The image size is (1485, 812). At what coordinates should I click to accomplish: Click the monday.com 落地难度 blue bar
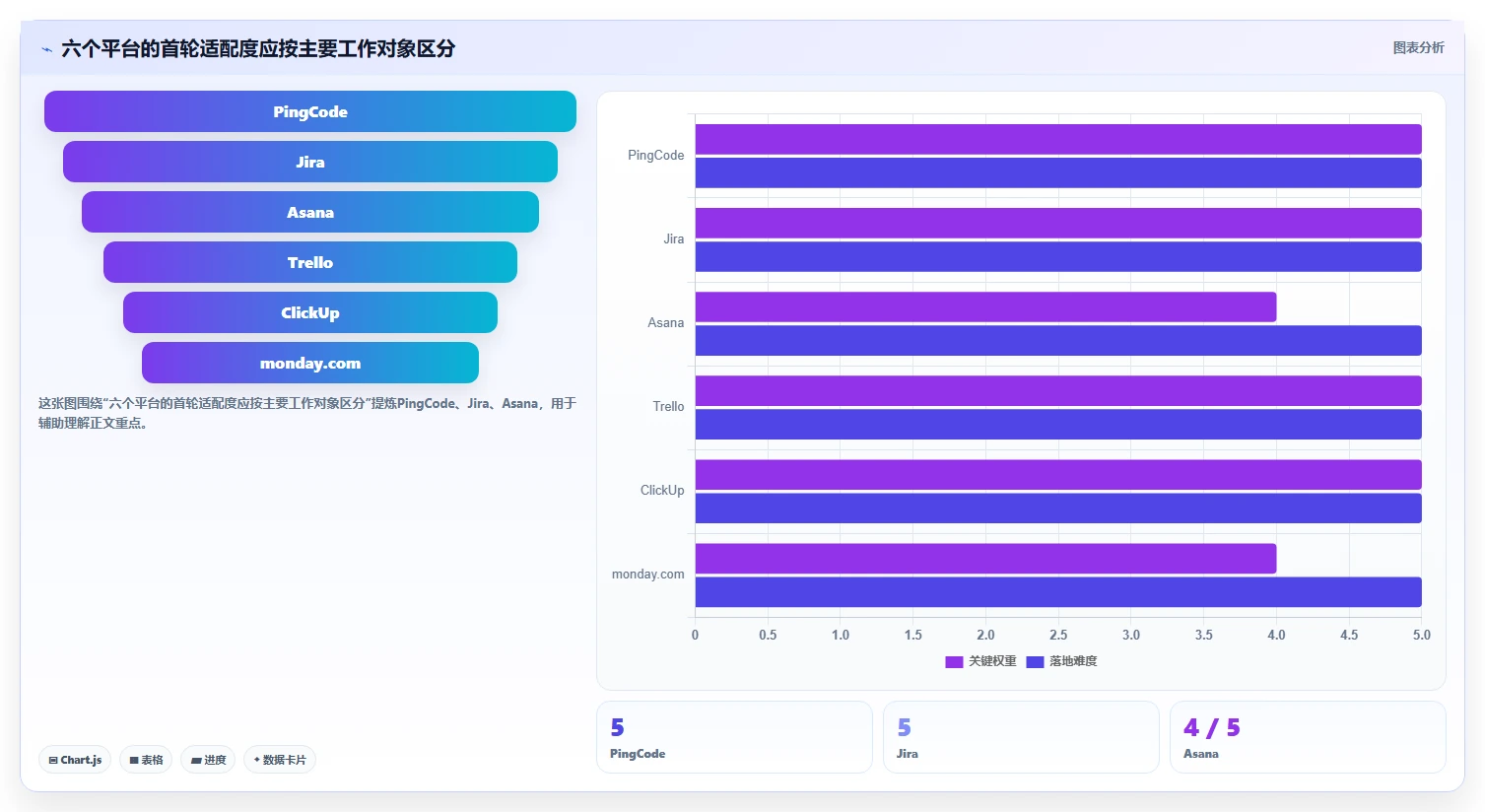[1058, 591]
